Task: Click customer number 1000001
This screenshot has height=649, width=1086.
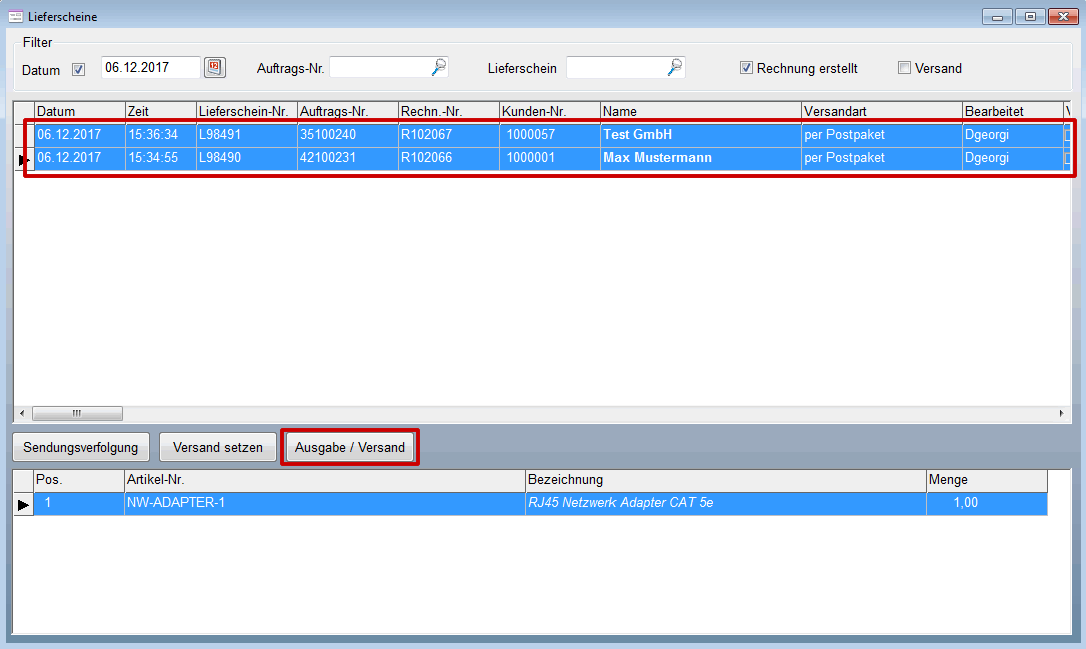Action: coord(550,158)
